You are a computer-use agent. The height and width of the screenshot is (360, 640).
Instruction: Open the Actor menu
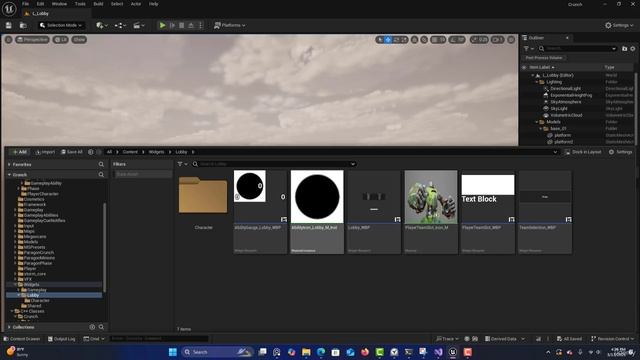point(136,4)
